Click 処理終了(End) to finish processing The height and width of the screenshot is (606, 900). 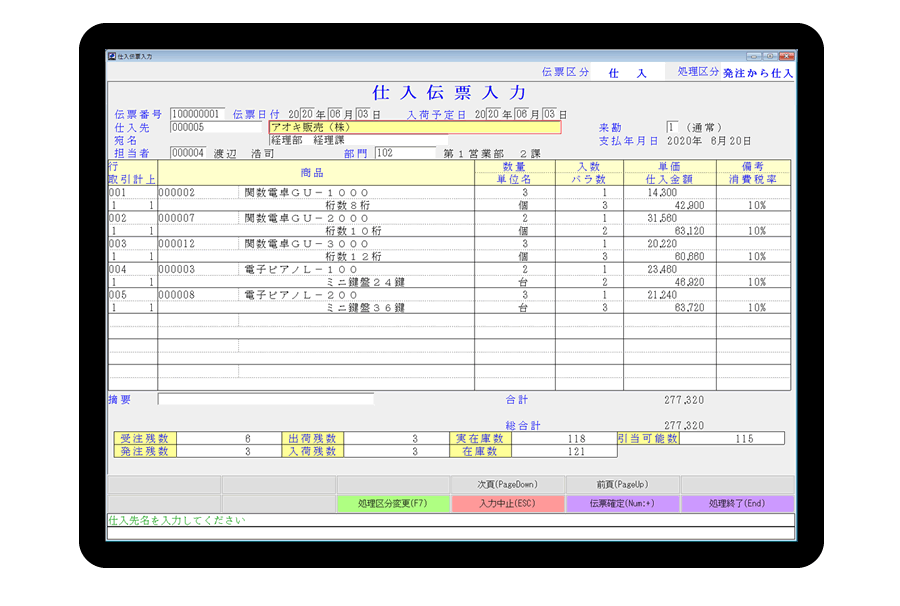point(737,504)
